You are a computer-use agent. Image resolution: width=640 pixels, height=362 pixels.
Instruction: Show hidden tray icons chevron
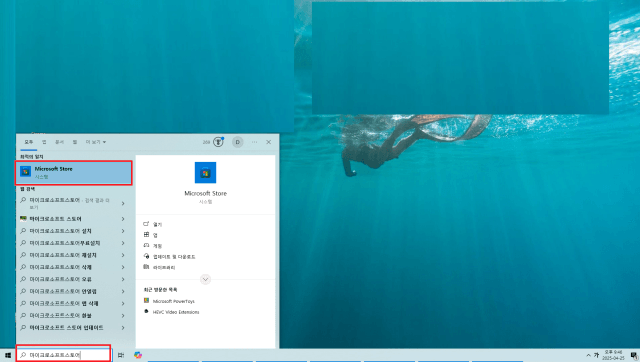pos(588,355)
